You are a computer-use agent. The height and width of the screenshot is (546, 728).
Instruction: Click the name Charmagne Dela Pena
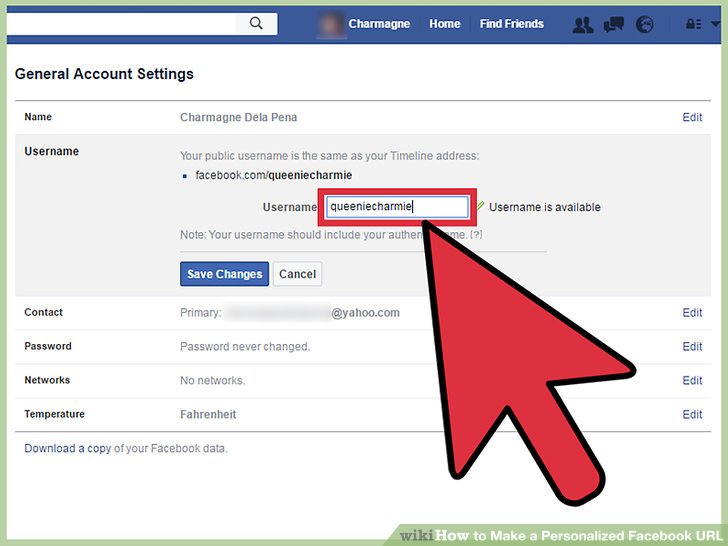(238, 117)
